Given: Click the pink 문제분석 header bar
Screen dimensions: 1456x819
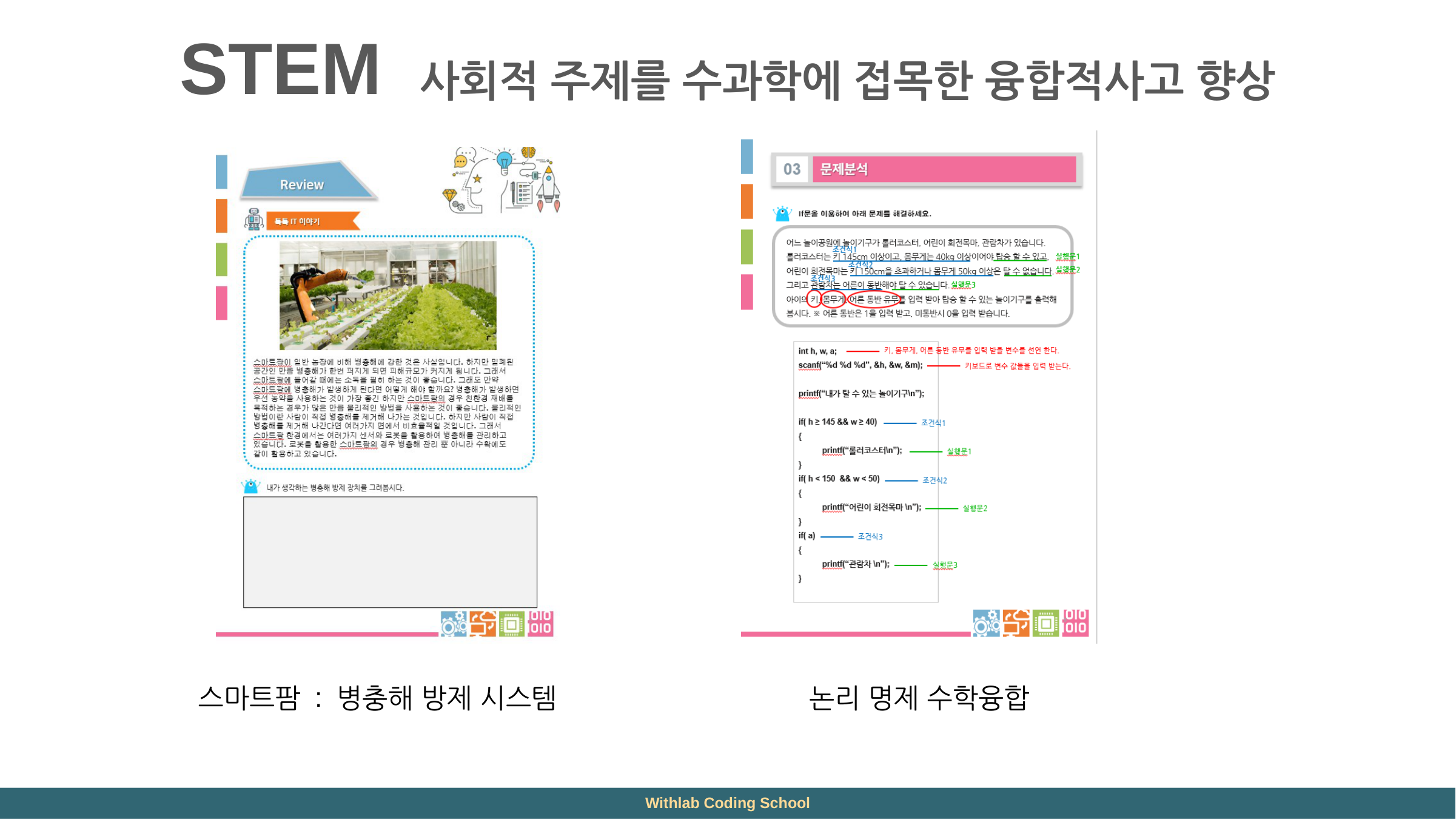Looking at the screenshot, I should coord(944,169).
